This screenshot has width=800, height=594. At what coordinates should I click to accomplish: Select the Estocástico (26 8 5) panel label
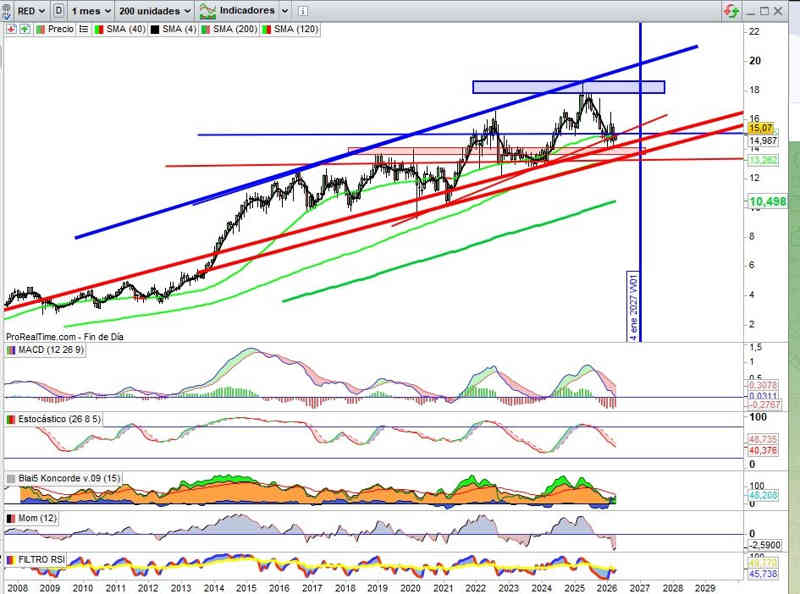[x=60, y=418]
